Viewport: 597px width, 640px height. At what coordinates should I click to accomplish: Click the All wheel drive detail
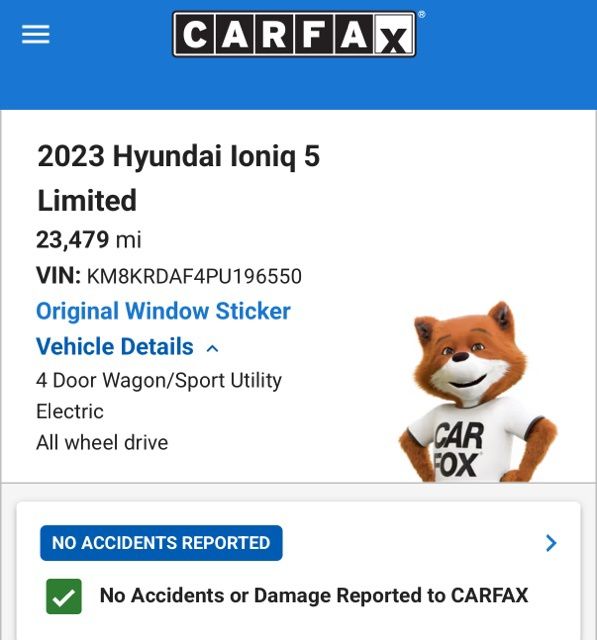102,442
